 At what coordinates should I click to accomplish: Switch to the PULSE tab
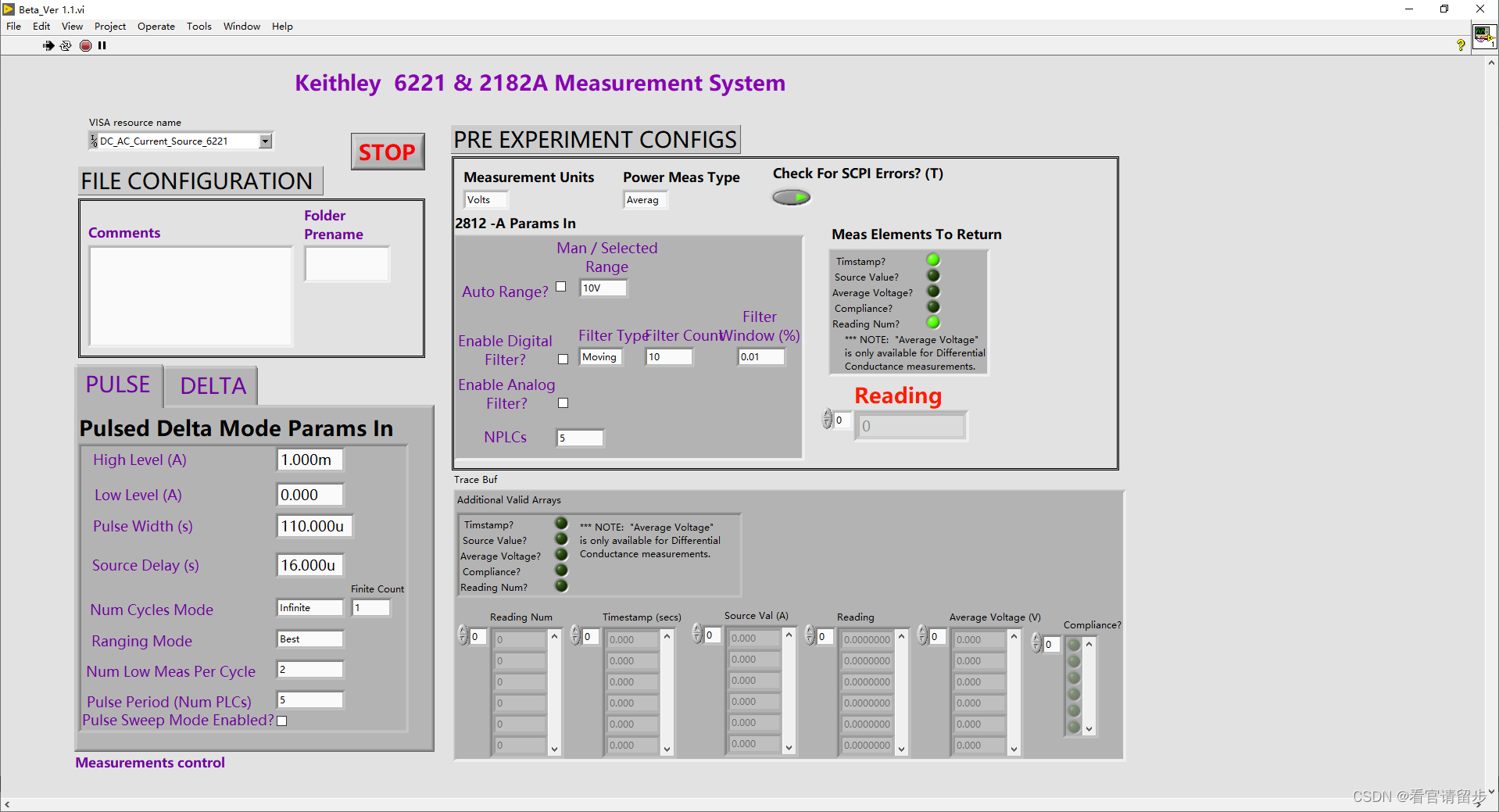tap(119, 385)
